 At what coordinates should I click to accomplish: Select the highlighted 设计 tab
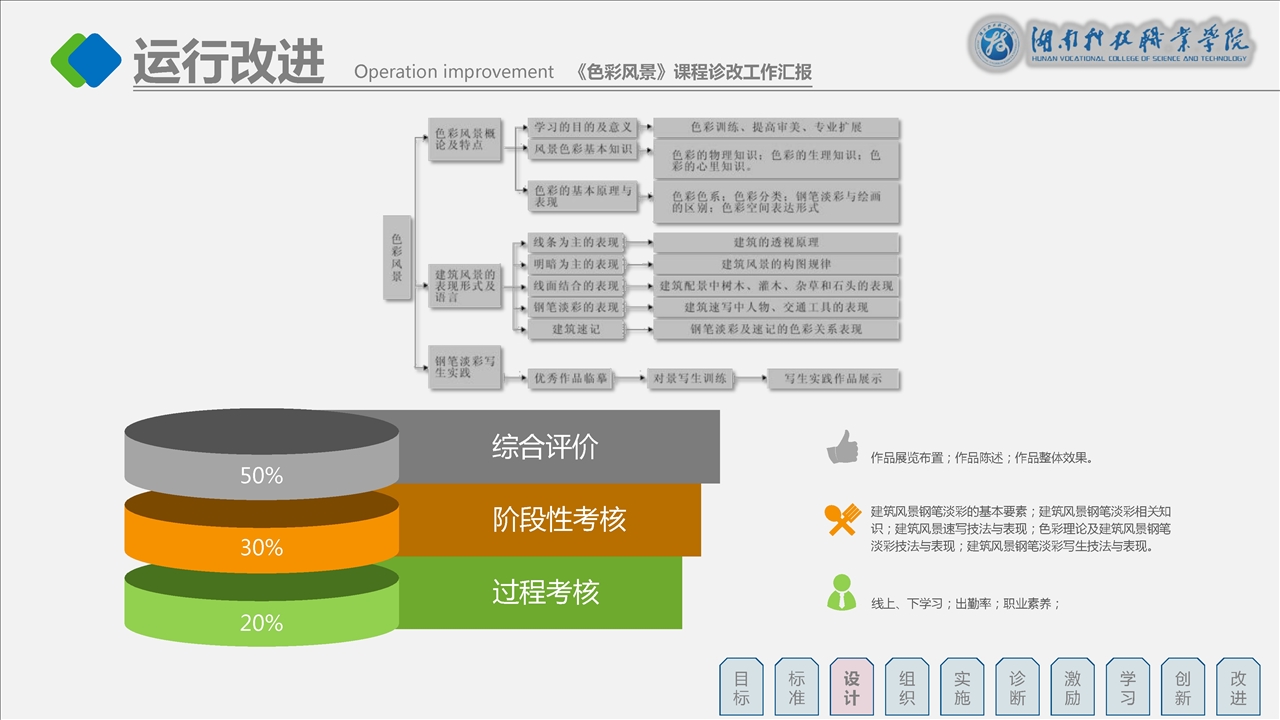point(851,687)
